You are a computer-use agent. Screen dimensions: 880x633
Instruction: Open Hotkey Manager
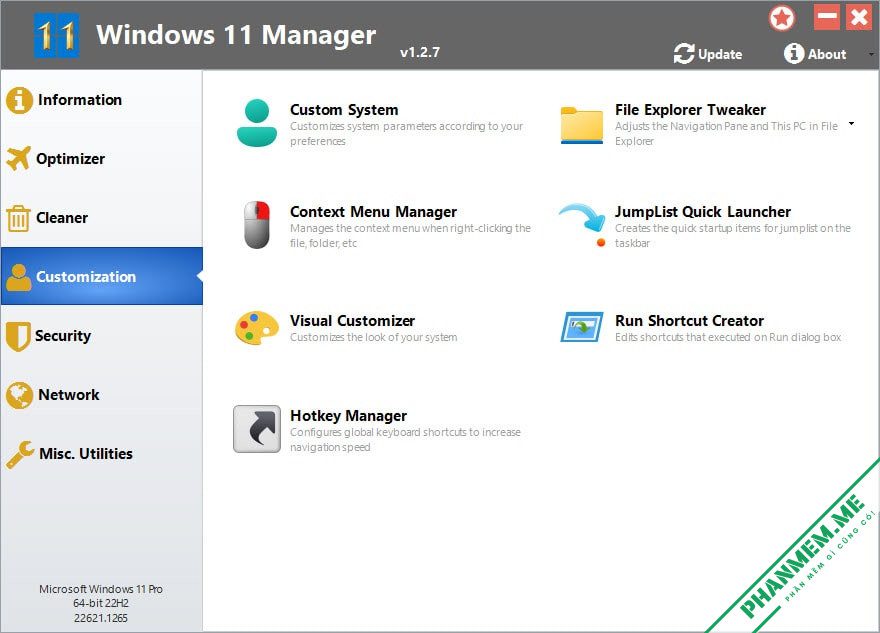click(x=349, y=416)
